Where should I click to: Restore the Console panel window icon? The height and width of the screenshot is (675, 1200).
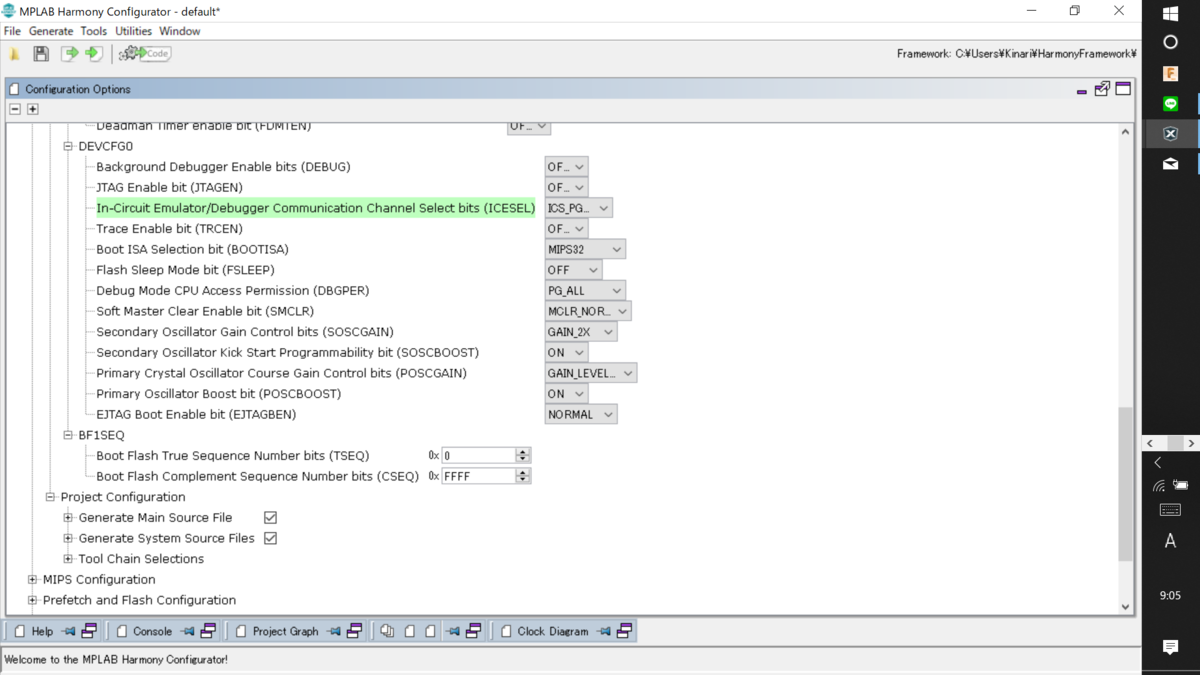pos(208,631)
